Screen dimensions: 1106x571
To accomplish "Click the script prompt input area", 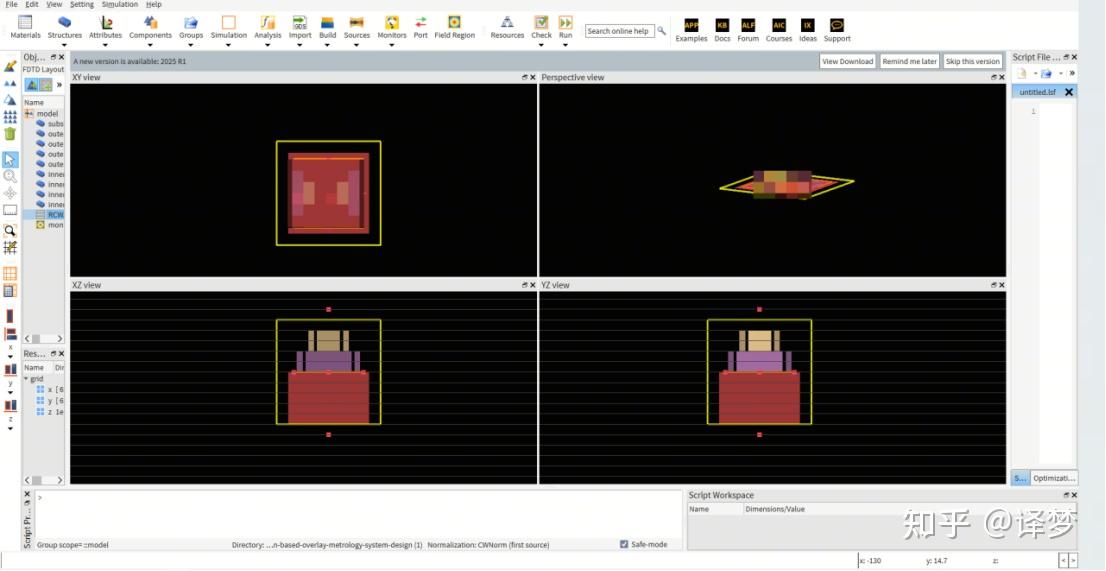I will (358, 515).
